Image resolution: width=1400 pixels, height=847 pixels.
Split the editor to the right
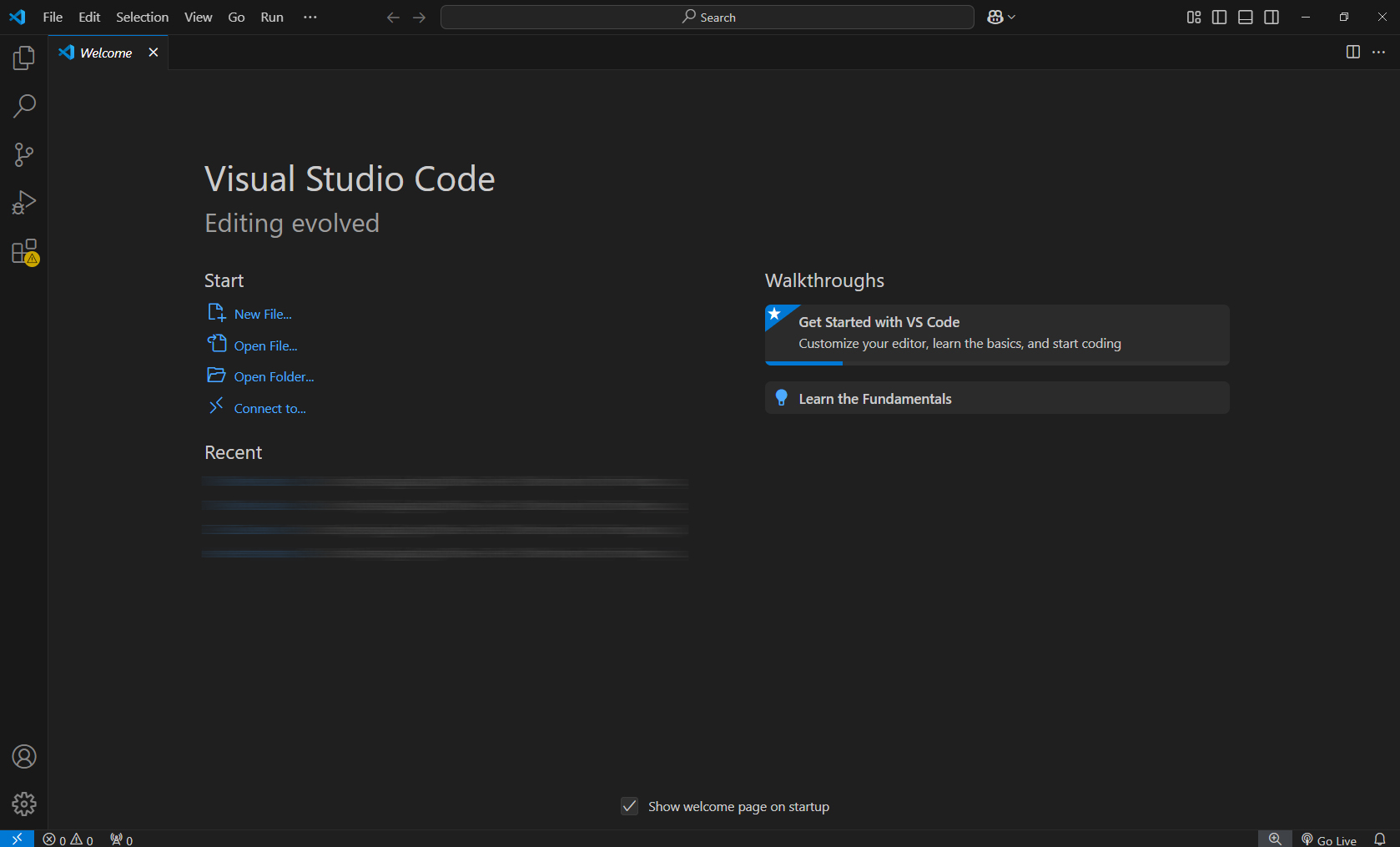click(1353, 52)
